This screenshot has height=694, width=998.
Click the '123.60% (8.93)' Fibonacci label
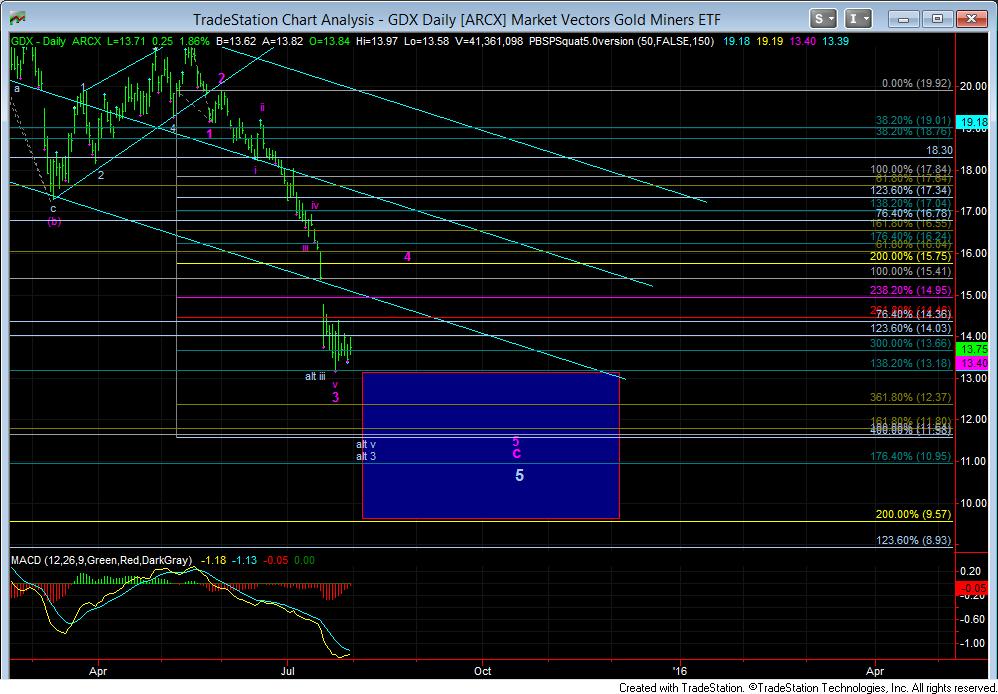[914, 540]
